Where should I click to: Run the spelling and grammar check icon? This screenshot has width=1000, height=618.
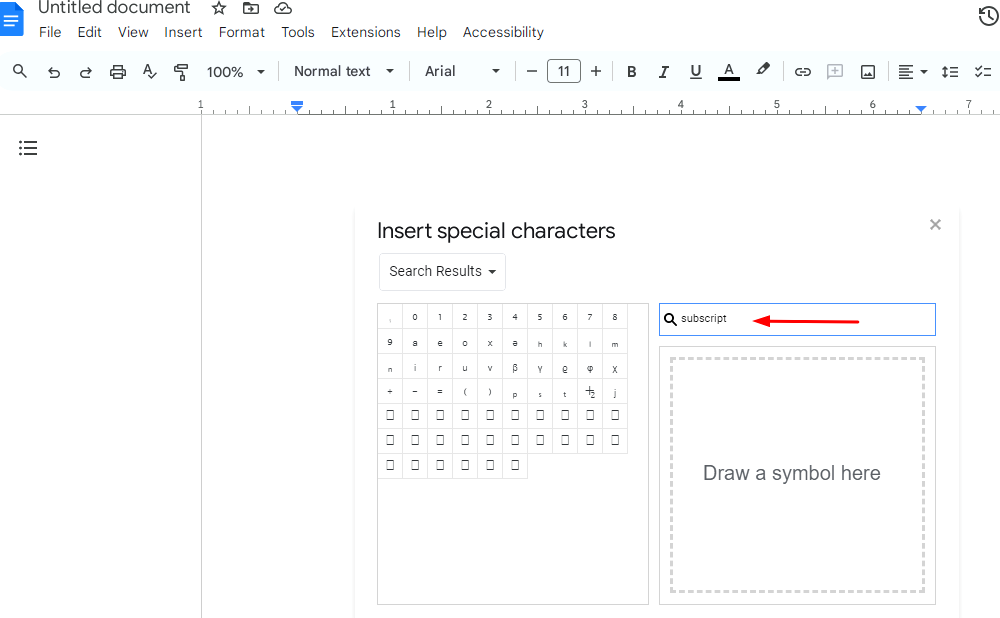(150, 71)
